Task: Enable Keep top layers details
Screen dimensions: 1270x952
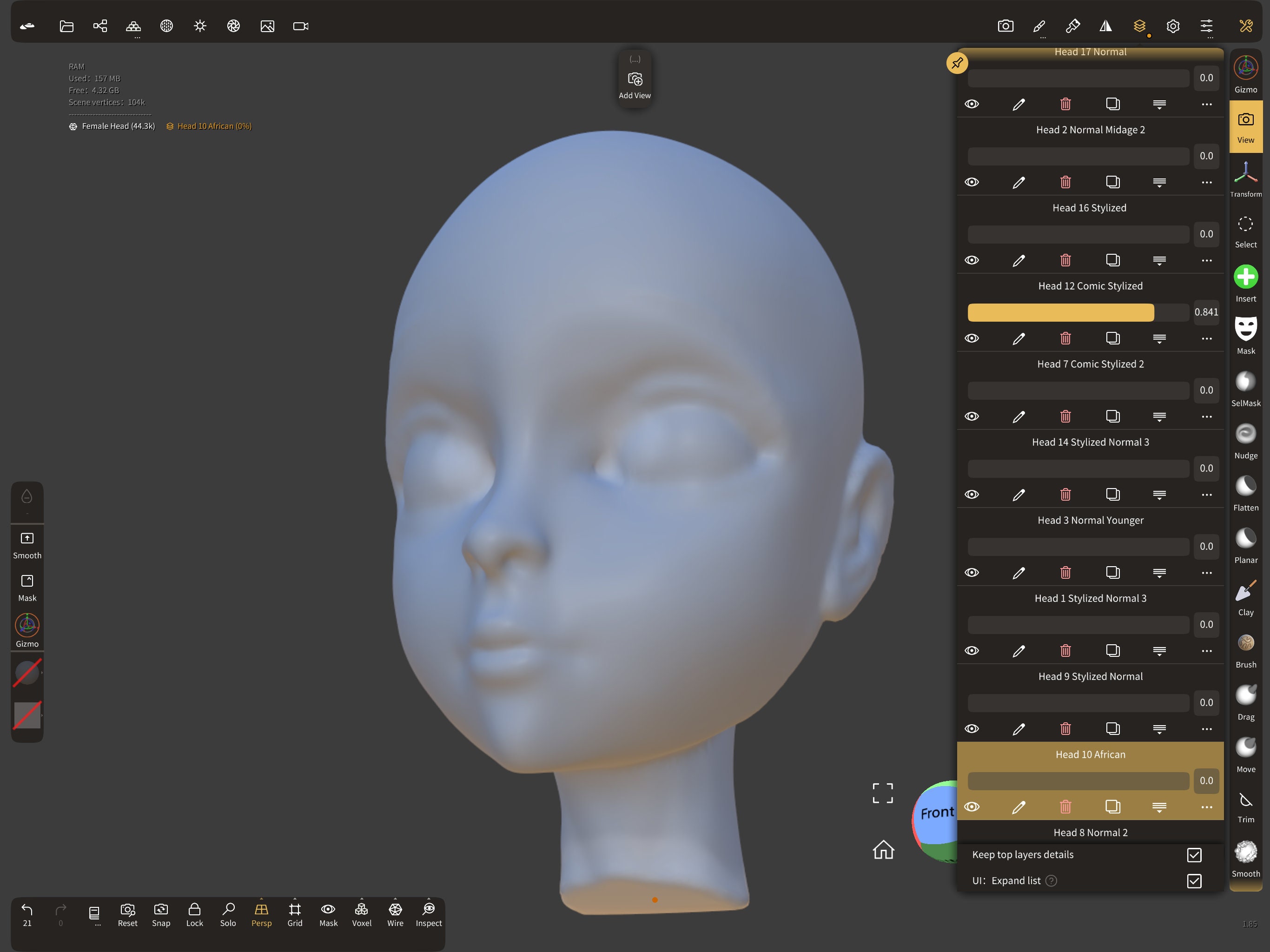Action: (1194, 855)
